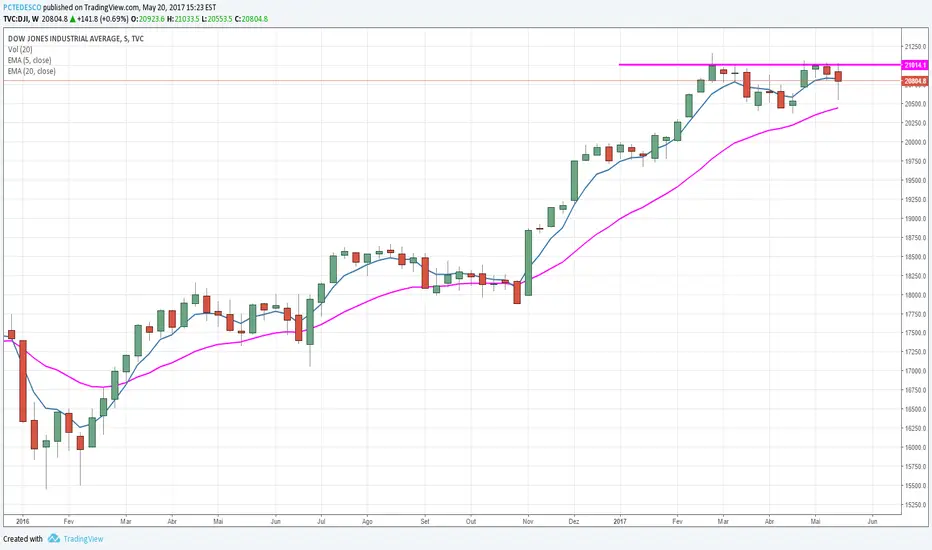
Task: Select the Vol (20) indicator label
Action: 20,49
